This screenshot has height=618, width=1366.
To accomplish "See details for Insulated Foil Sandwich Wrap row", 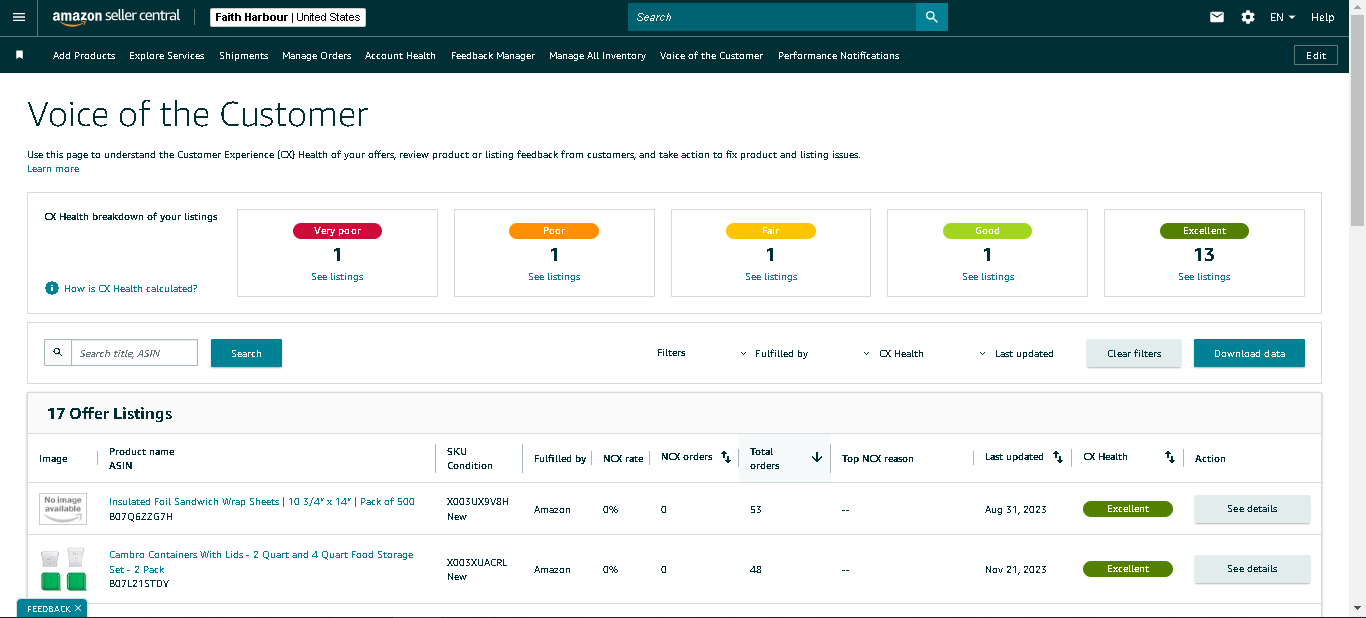I will (x=1252, y=509).
